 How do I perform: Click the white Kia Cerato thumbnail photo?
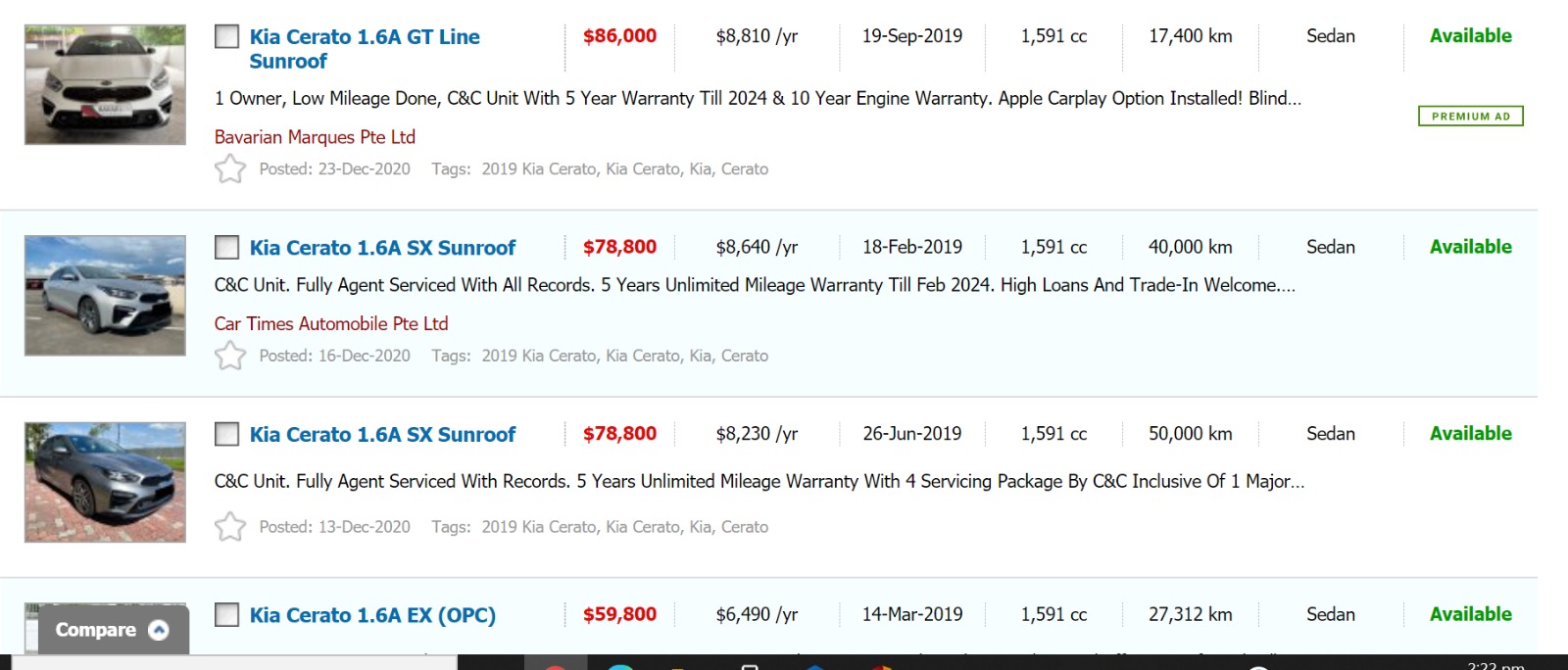tap(105, 85)
